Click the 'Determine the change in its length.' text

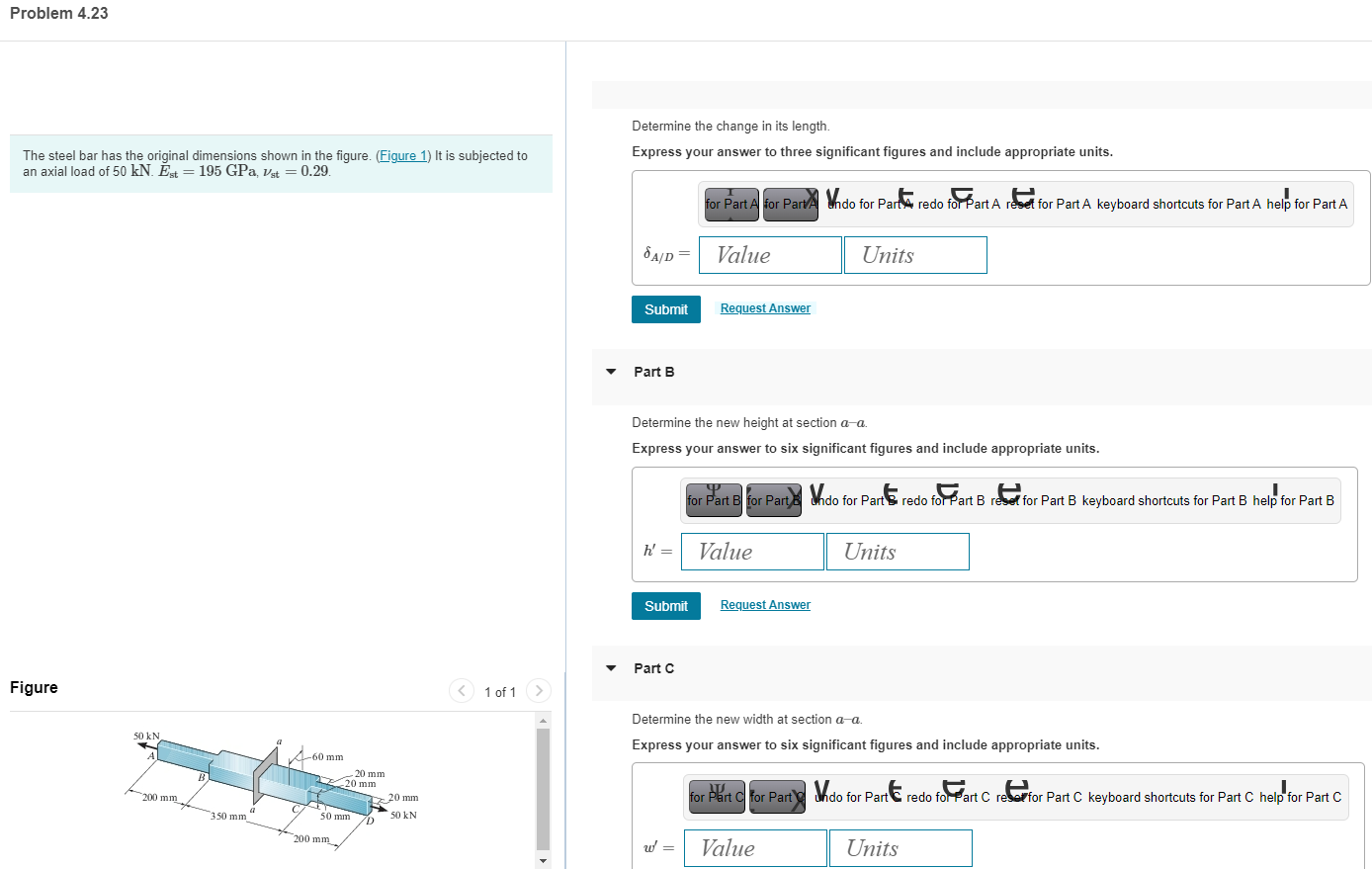click(x=731, y=127)
